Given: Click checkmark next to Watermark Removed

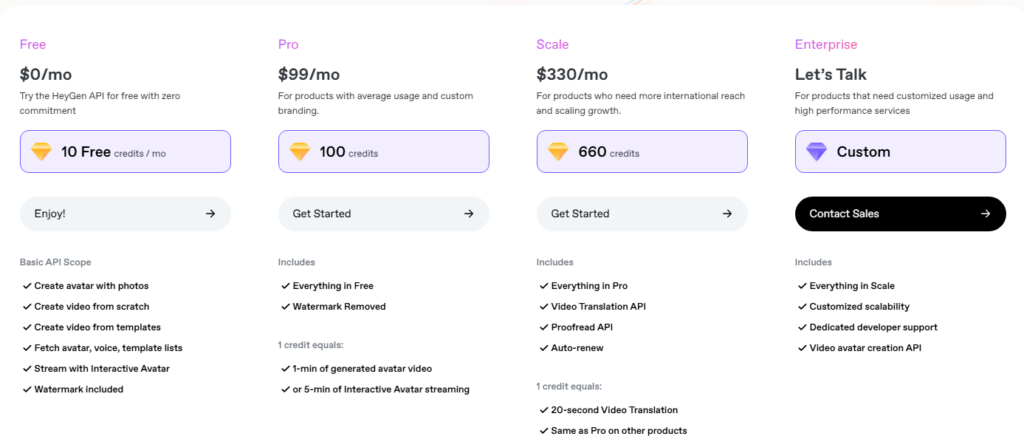Looking at the screenshot, I should coord(285,306).
